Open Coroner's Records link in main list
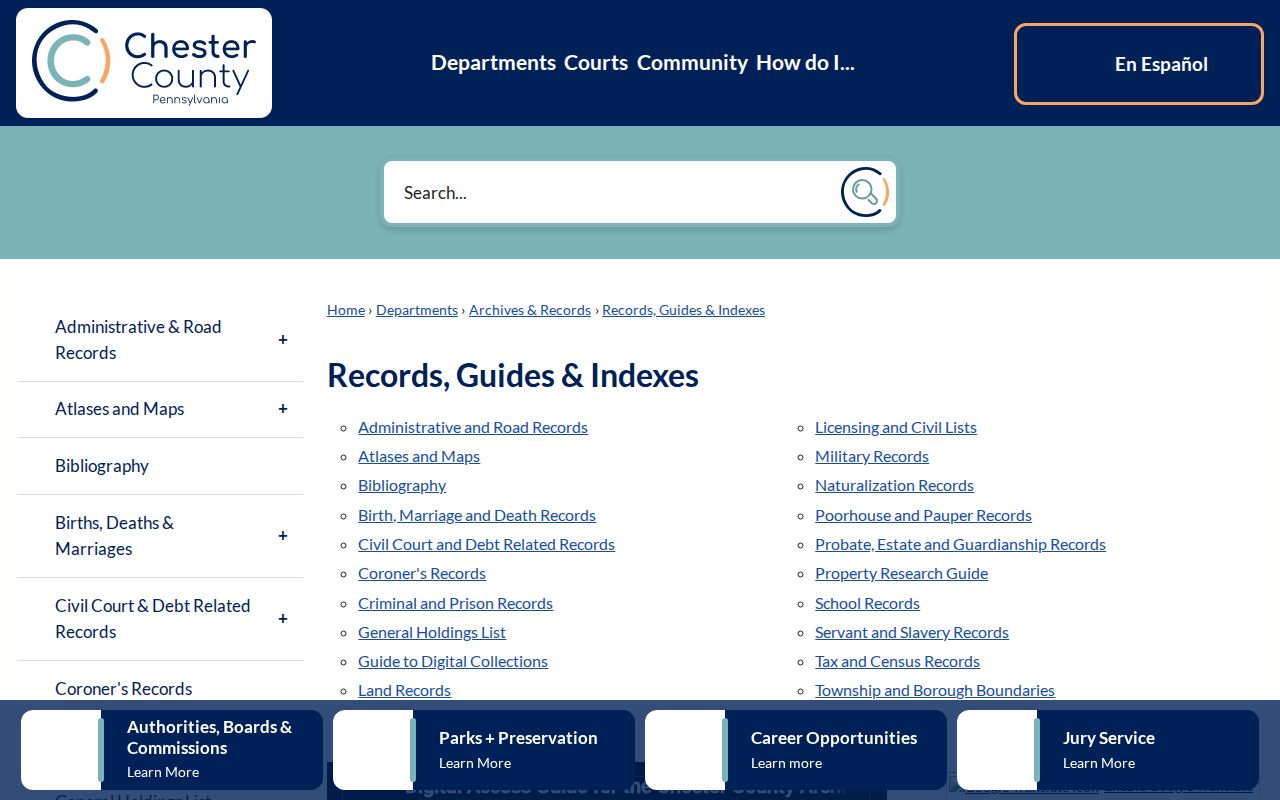Viewport: 1280px width, 800px height. tap(422, 573)
